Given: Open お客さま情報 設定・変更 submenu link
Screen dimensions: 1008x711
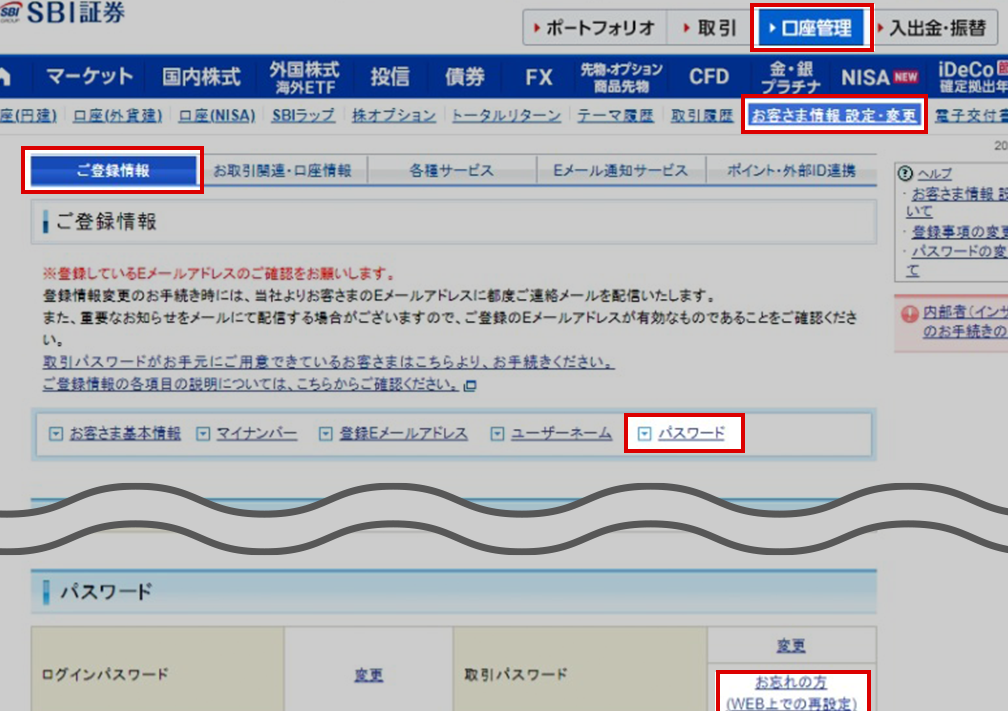Looking at the screenshot, I should [833, 116].
